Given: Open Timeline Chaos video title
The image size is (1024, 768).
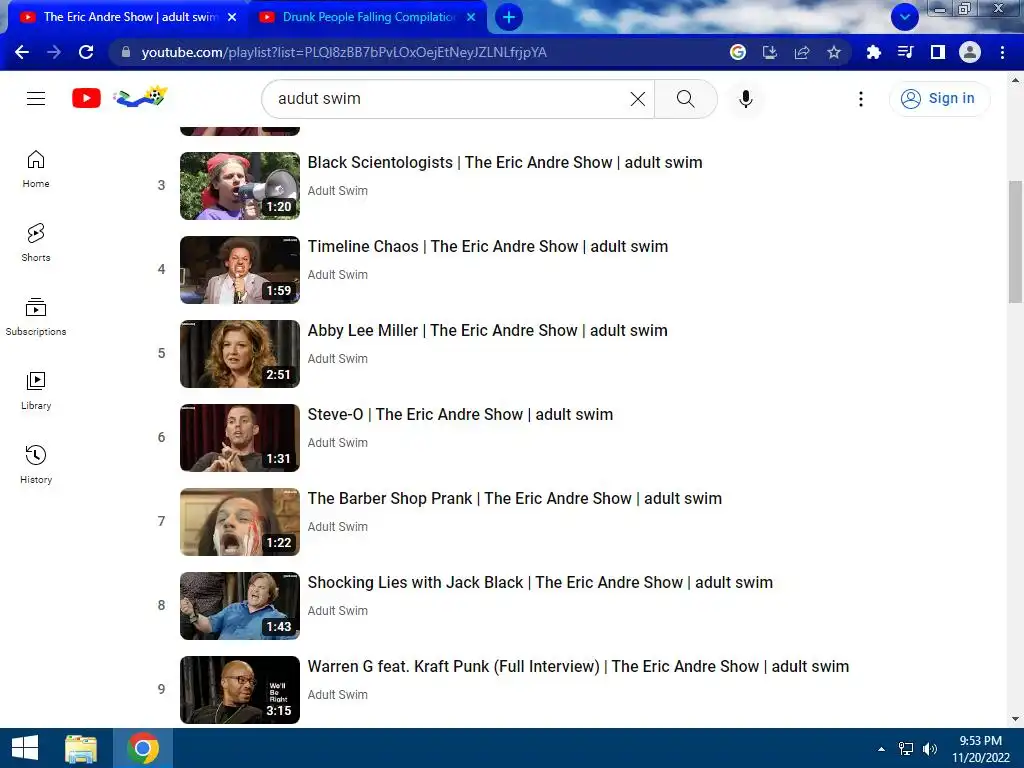Looking at the screenshot, I should point(488,247).
